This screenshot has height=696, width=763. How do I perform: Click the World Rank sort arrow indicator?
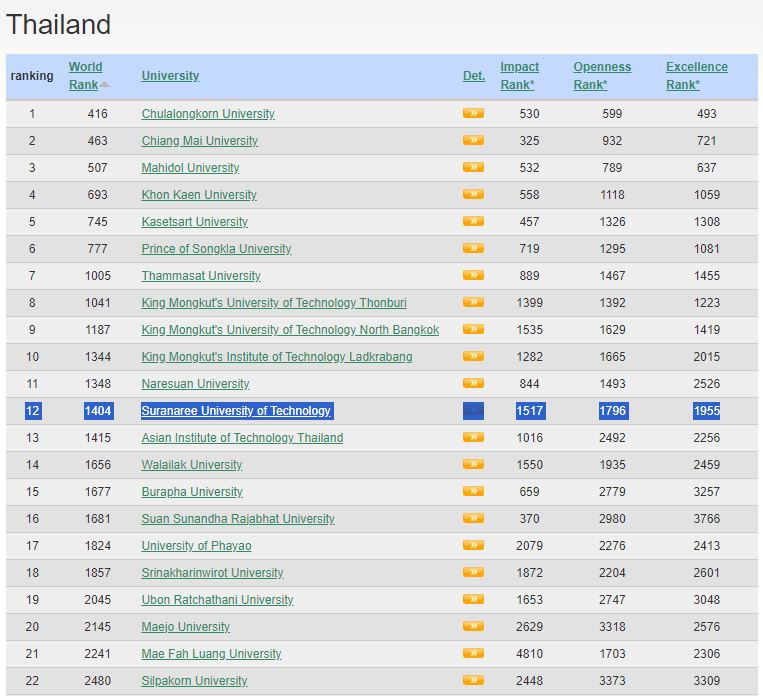105,85
